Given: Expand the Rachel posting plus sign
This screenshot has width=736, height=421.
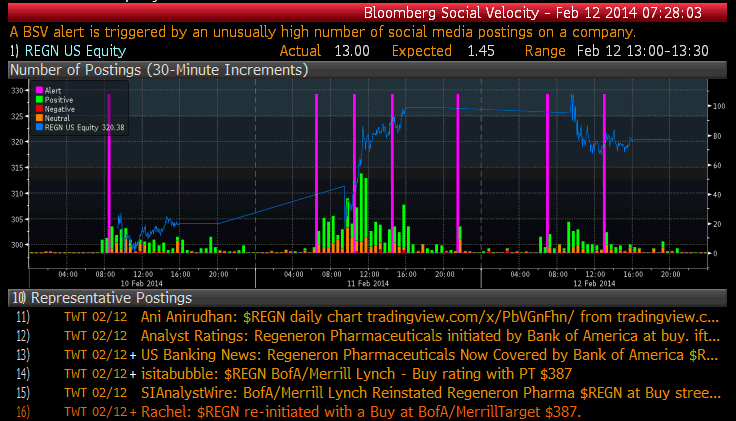Looking at the screenshot, I should tap(133, 411).
